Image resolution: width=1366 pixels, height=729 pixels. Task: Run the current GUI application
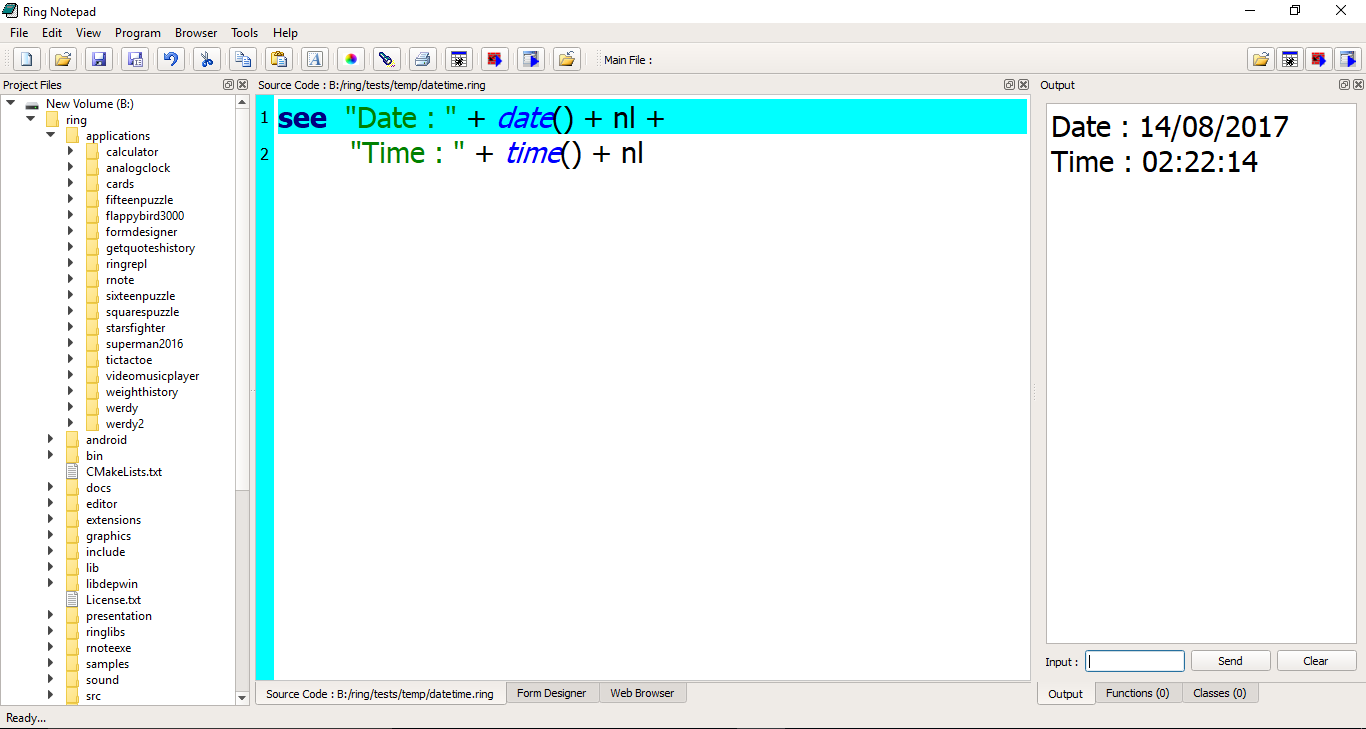(531, 59)
